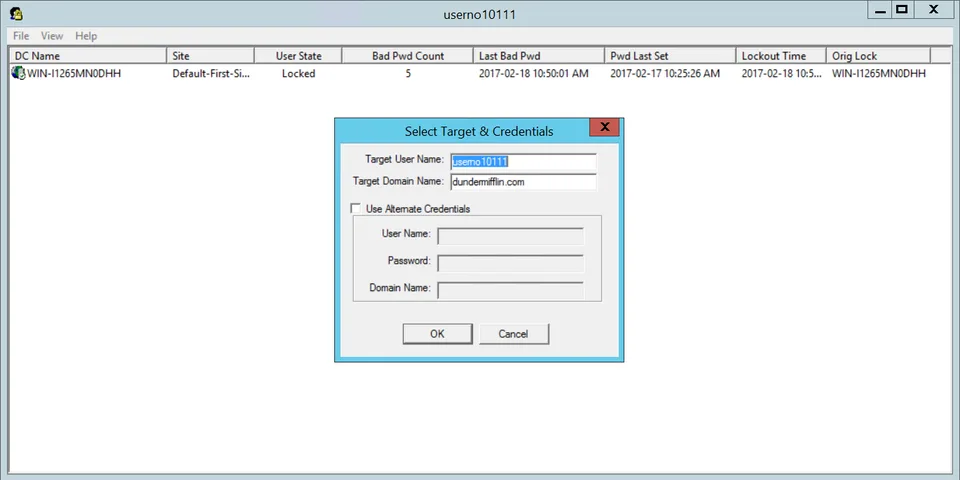The height and width of the screenshot is (480, 960).
Task: Open the View menu
Action: coord(52,36)
